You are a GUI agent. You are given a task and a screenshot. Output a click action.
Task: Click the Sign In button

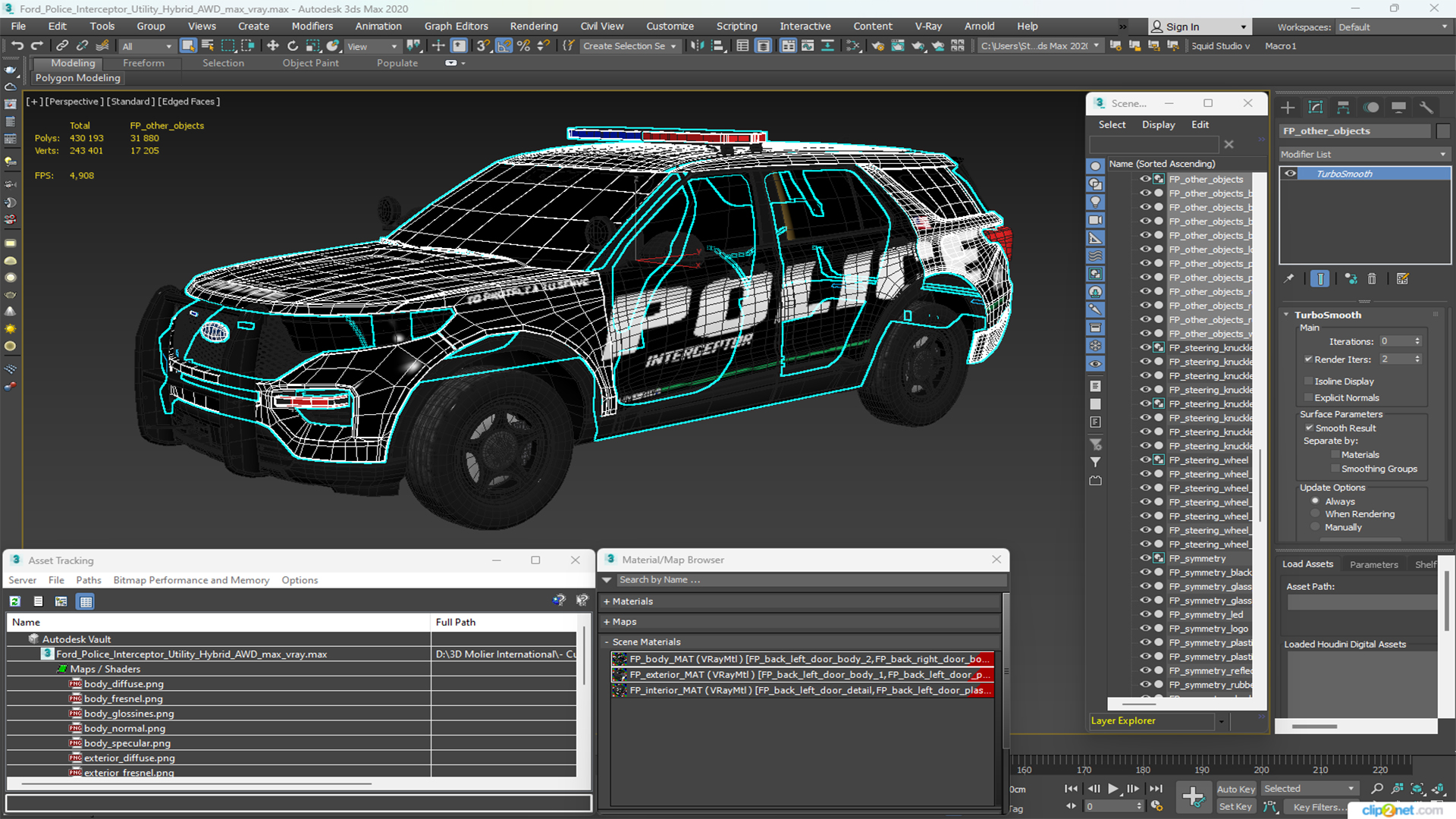click(1198, 27)
